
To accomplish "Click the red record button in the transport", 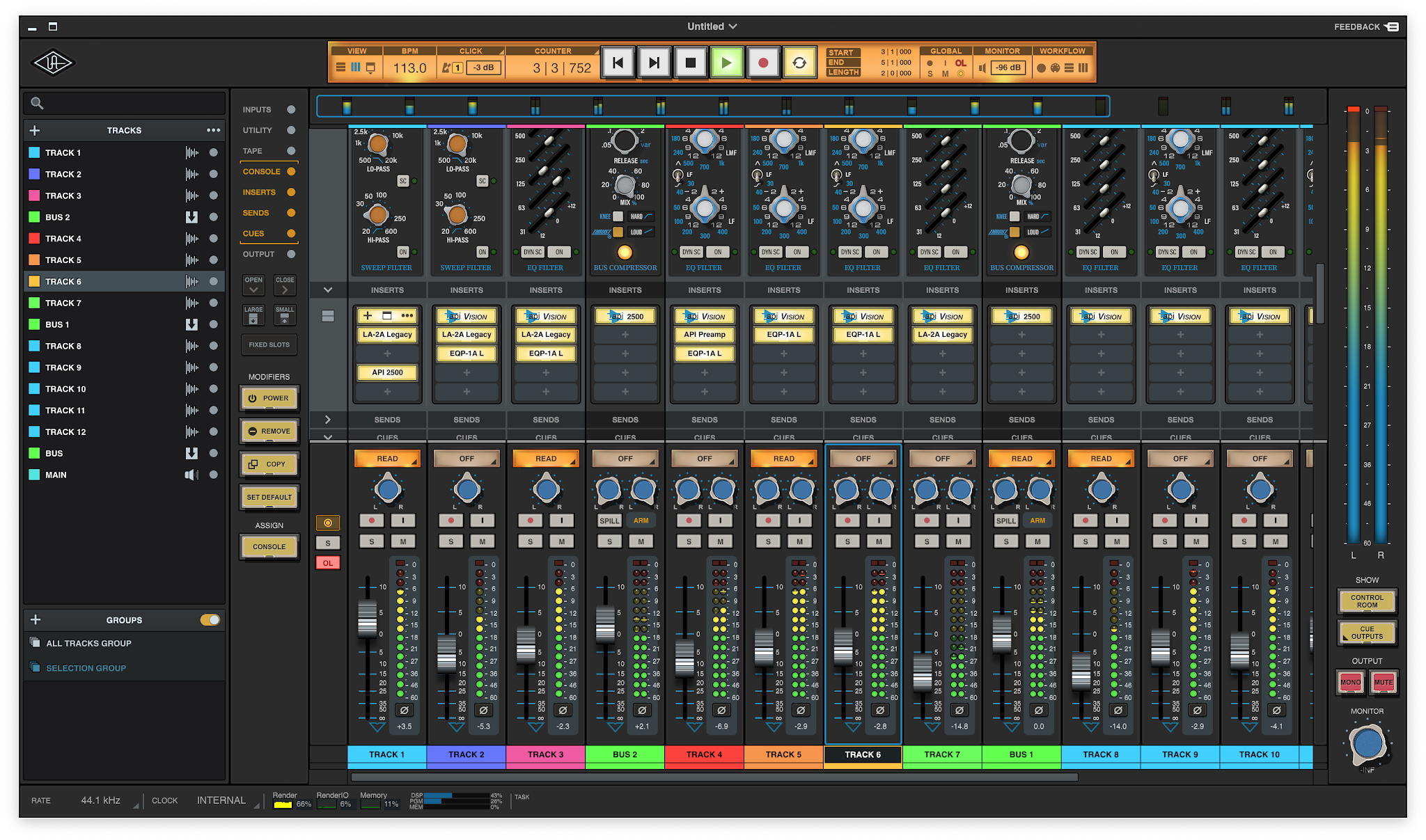I will [763, 63].
